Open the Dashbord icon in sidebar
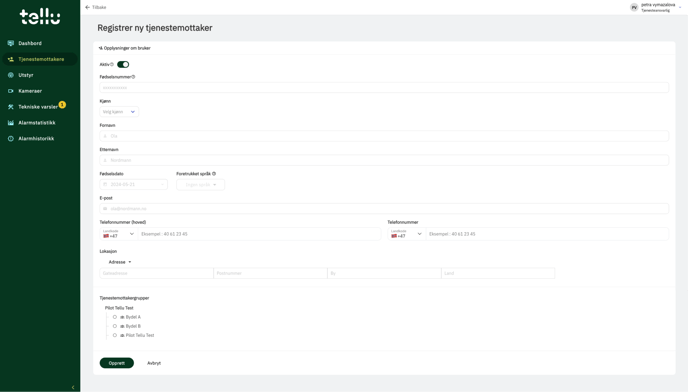Image resolution: width=688 pixels, height=392 pixels. tap(11, 43)
